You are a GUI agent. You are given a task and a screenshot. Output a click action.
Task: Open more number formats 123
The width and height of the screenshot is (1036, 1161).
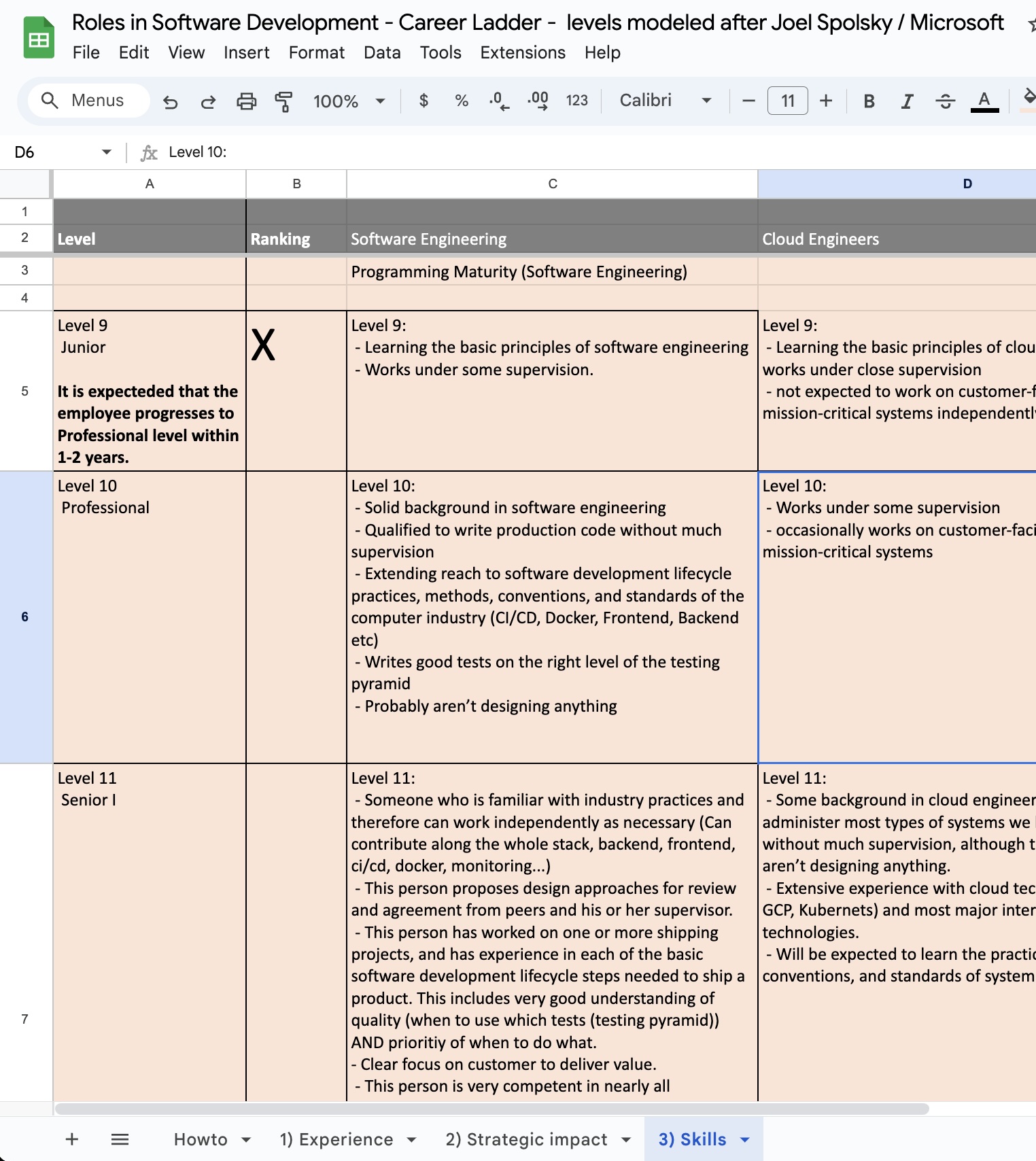(x=576, y=101)
